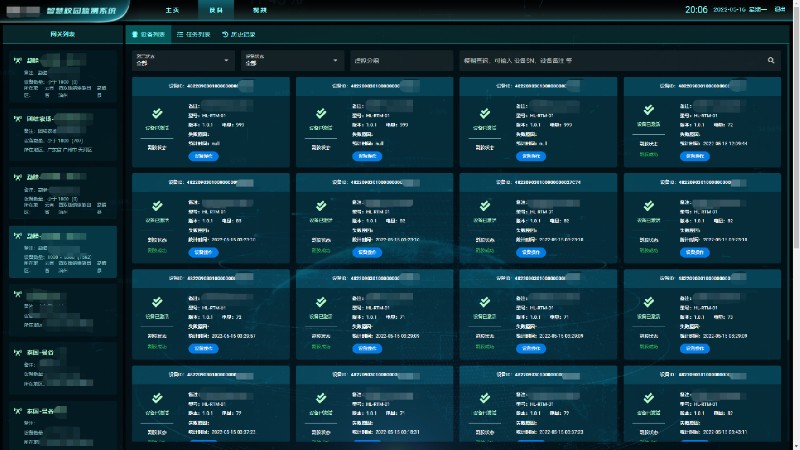Click checkmark icon on the top-left device card
Image resolution: width=800 pixels, height=450 pixels.
[157, 113]
